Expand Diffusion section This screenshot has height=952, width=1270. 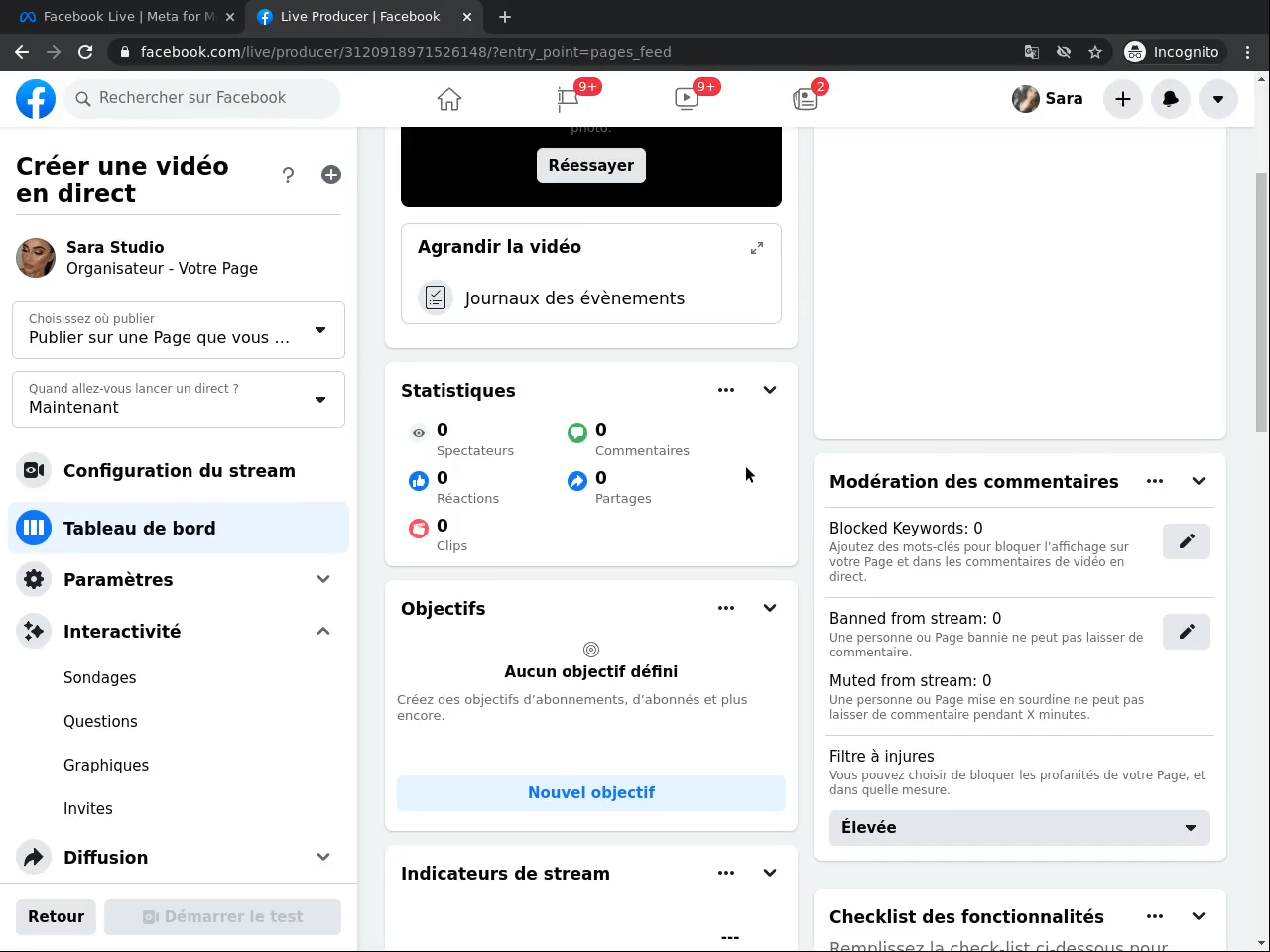(179, 858)
